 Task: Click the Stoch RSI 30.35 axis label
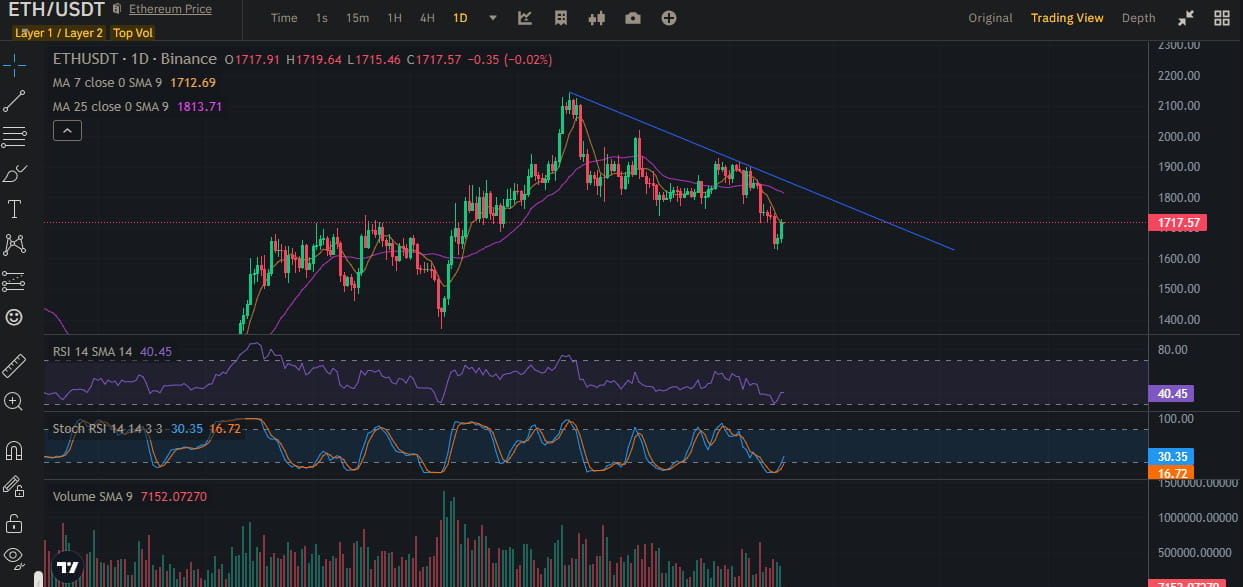coord(1170,456)
